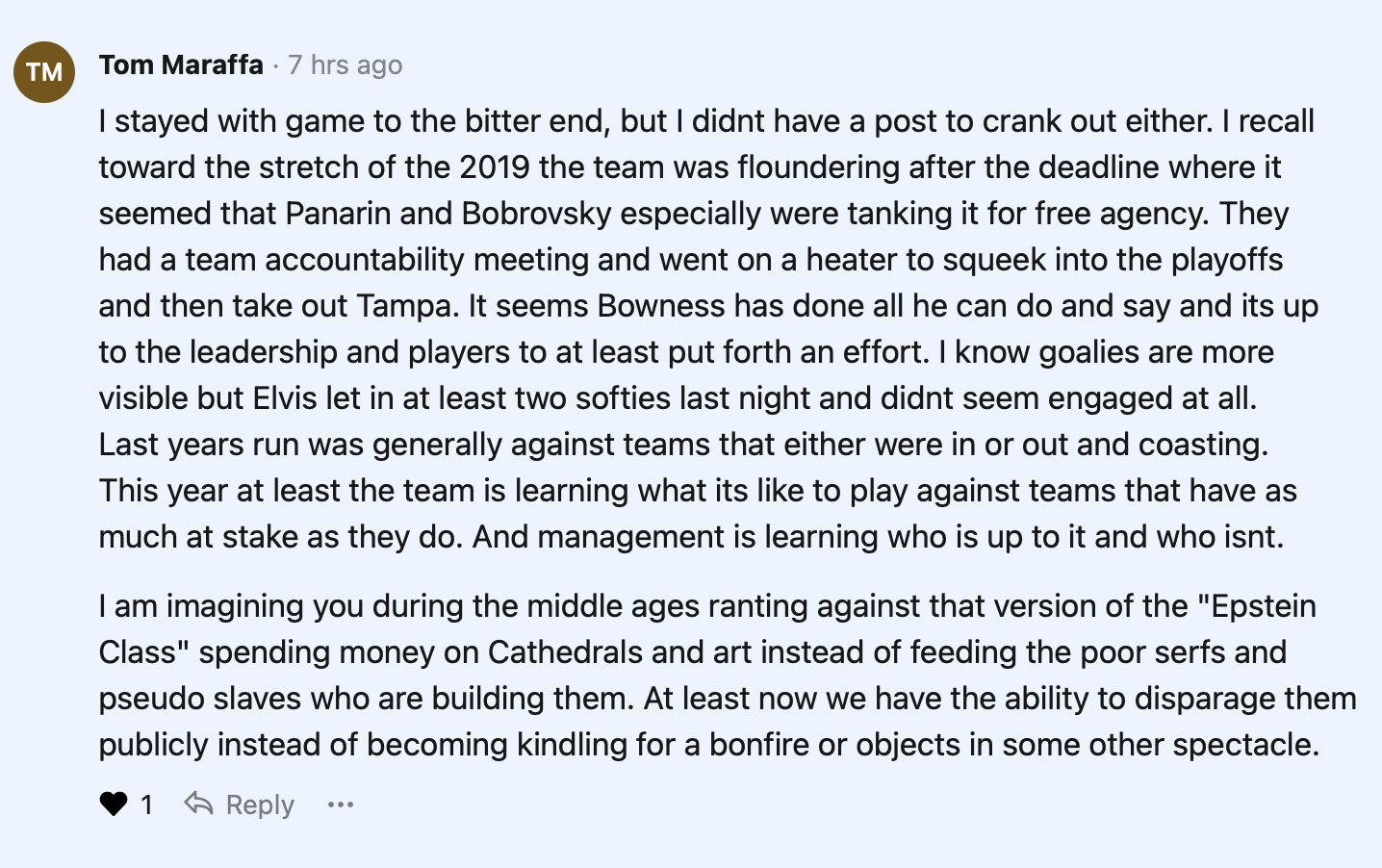Click the year '2019' in the text

495,166
